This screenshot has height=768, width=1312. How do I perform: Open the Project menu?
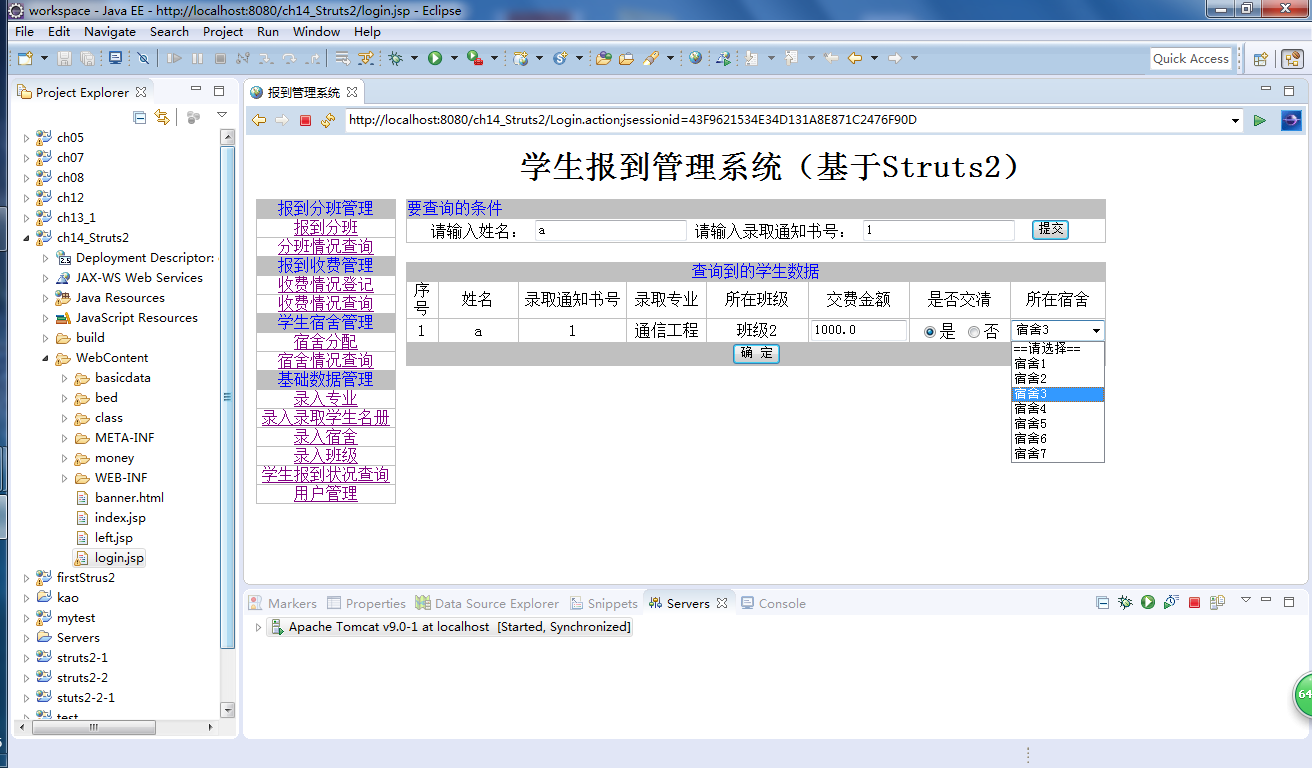point(223,32)
